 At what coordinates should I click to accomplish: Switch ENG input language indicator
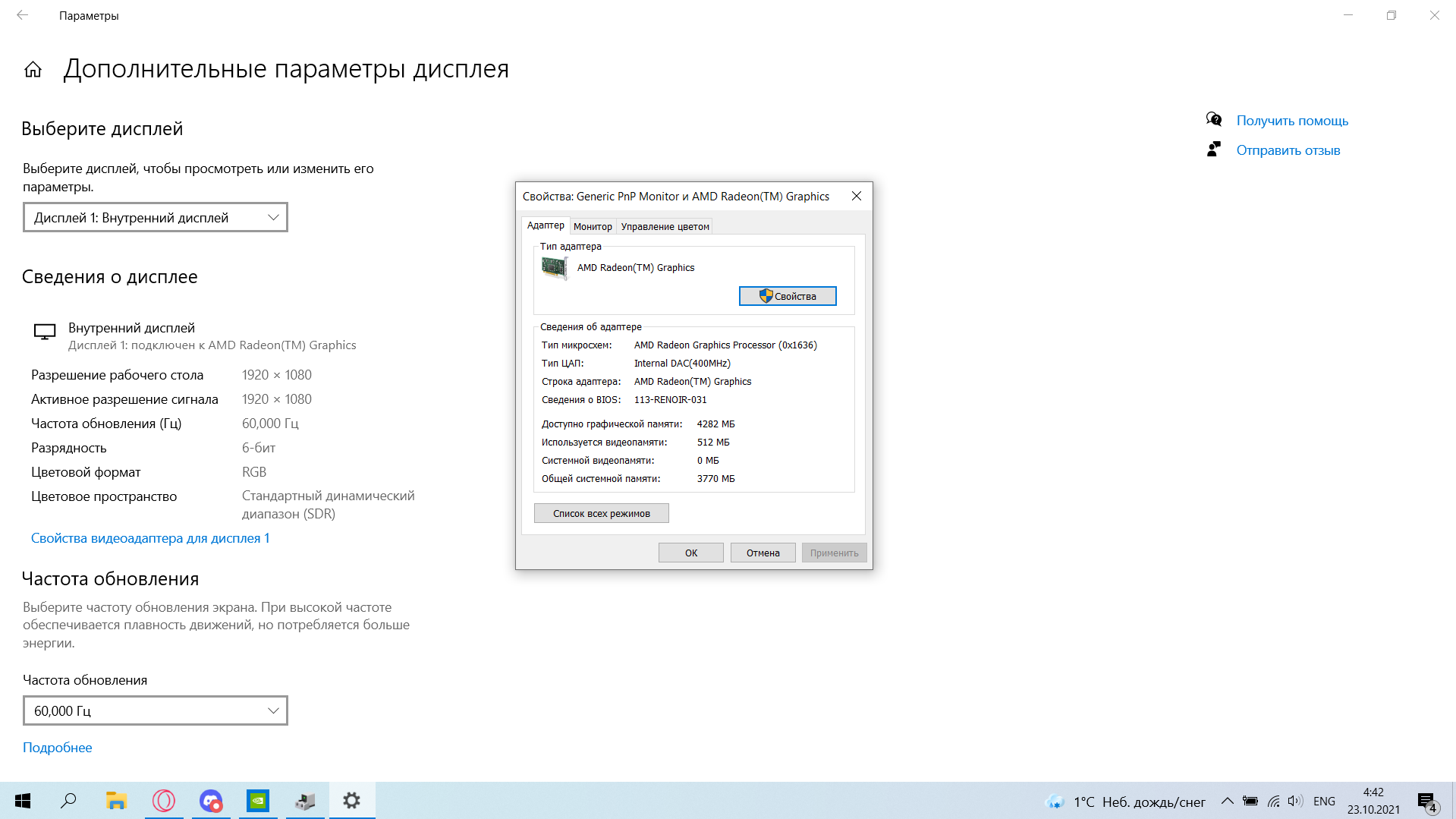click(x=1324, y=802)
